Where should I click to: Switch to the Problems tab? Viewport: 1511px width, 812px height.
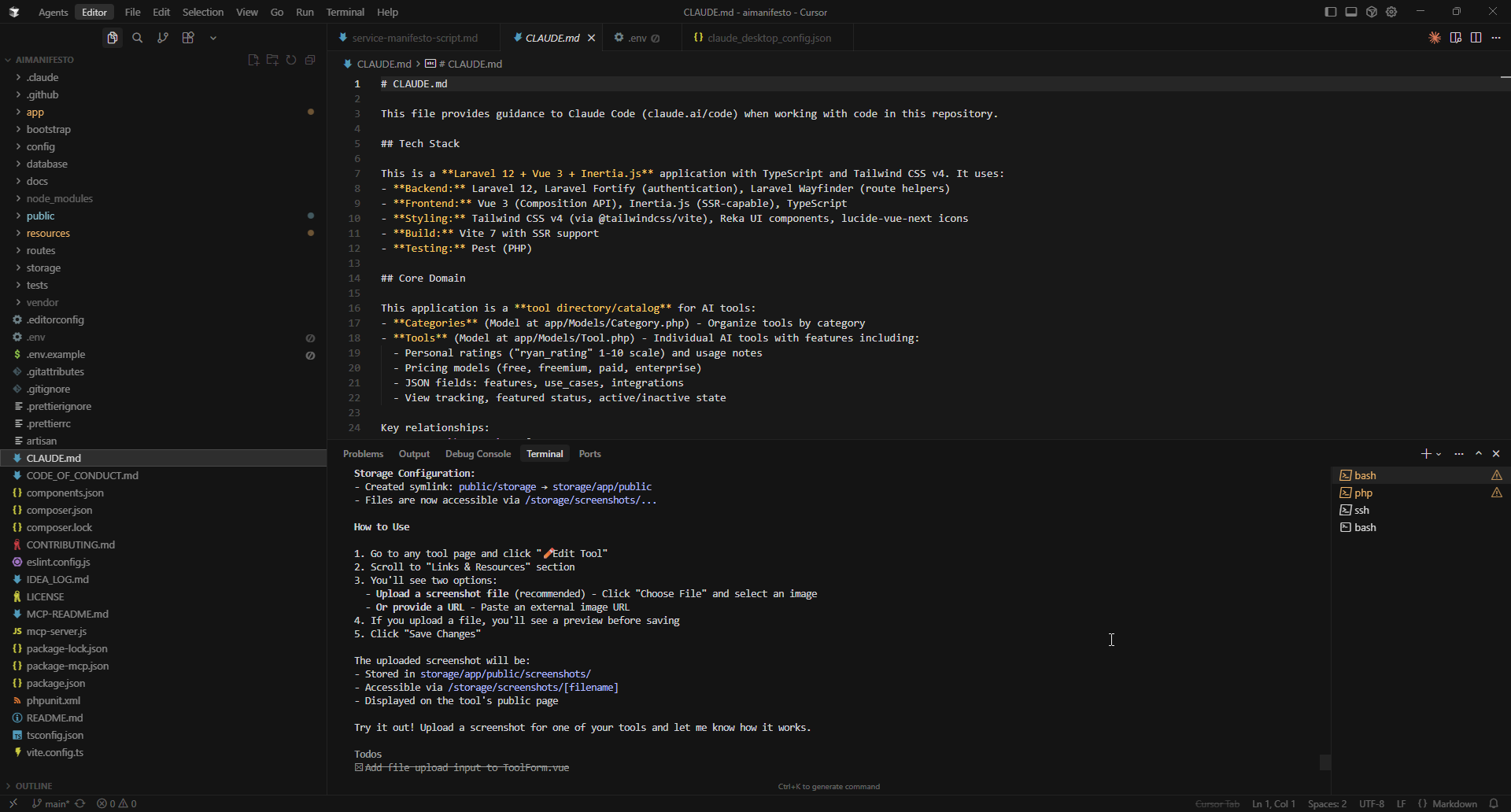click(363, 453)
